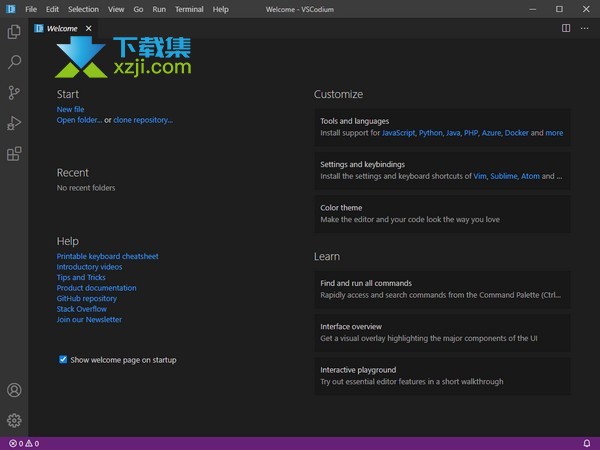The height and width of the screenshot is (450, 600).
Task: Open GitHub repository link
Action: point(87,298)
